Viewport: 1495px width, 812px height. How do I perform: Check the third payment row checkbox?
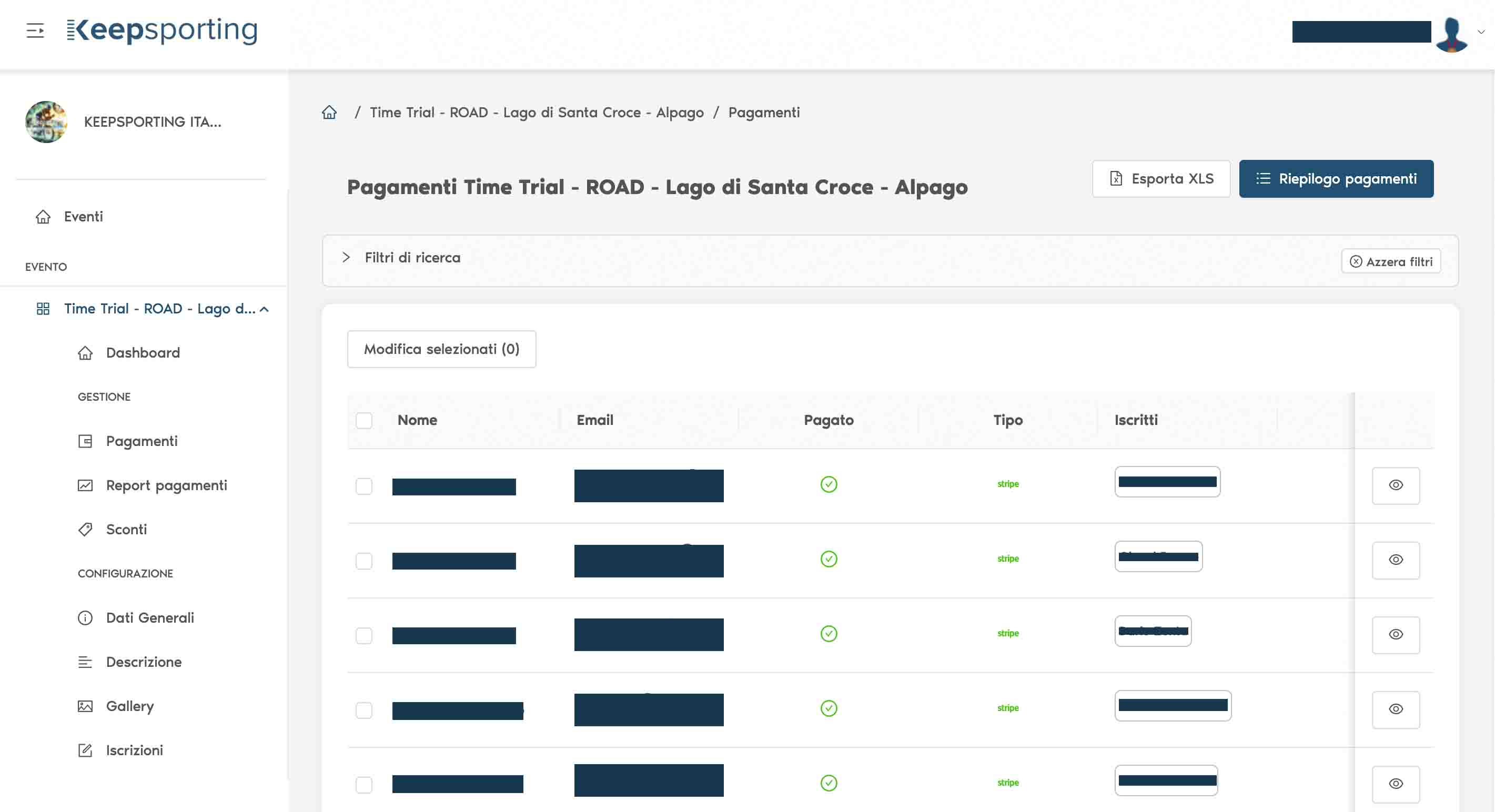pyautogui.click(x=364, y=635)
